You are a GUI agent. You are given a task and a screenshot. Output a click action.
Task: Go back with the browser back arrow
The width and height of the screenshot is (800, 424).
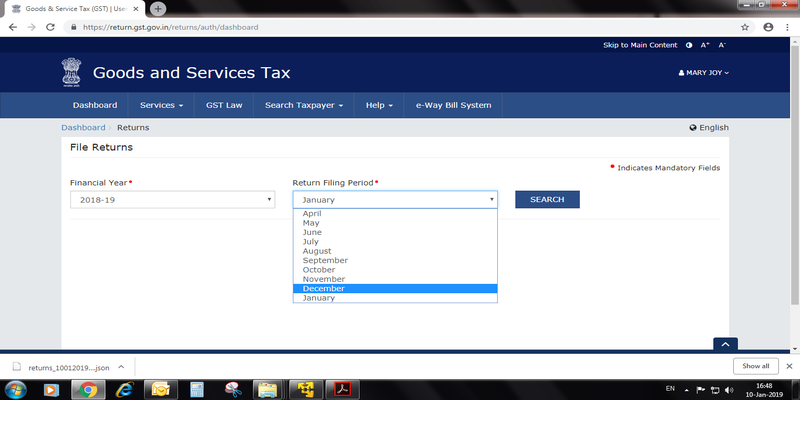[x=13, y=27]
